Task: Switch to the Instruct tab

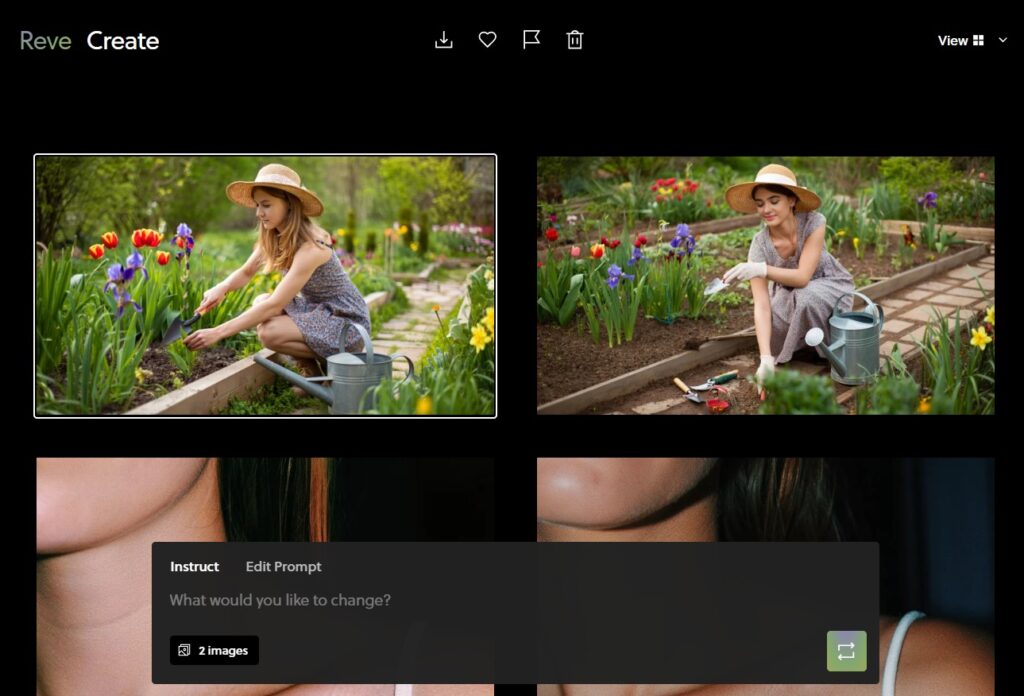Action: [194, 567]
